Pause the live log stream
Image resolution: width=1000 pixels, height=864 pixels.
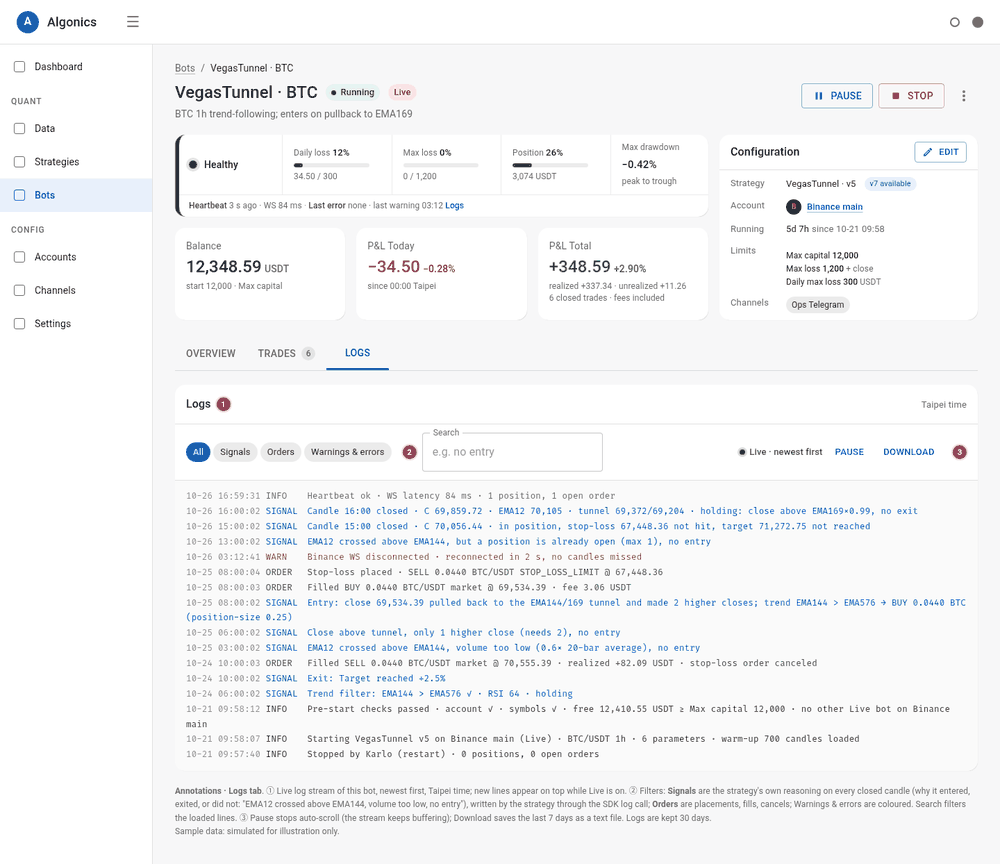(849, 452)
